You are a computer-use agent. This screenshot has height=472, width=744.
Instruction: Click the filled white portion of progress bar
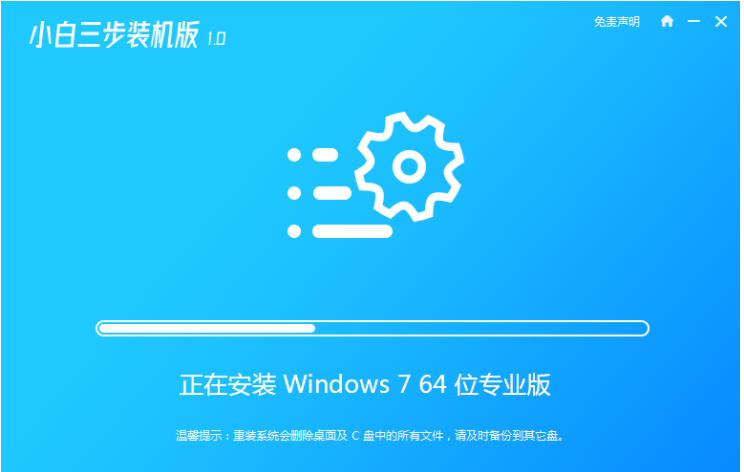(x=207, y=328)
